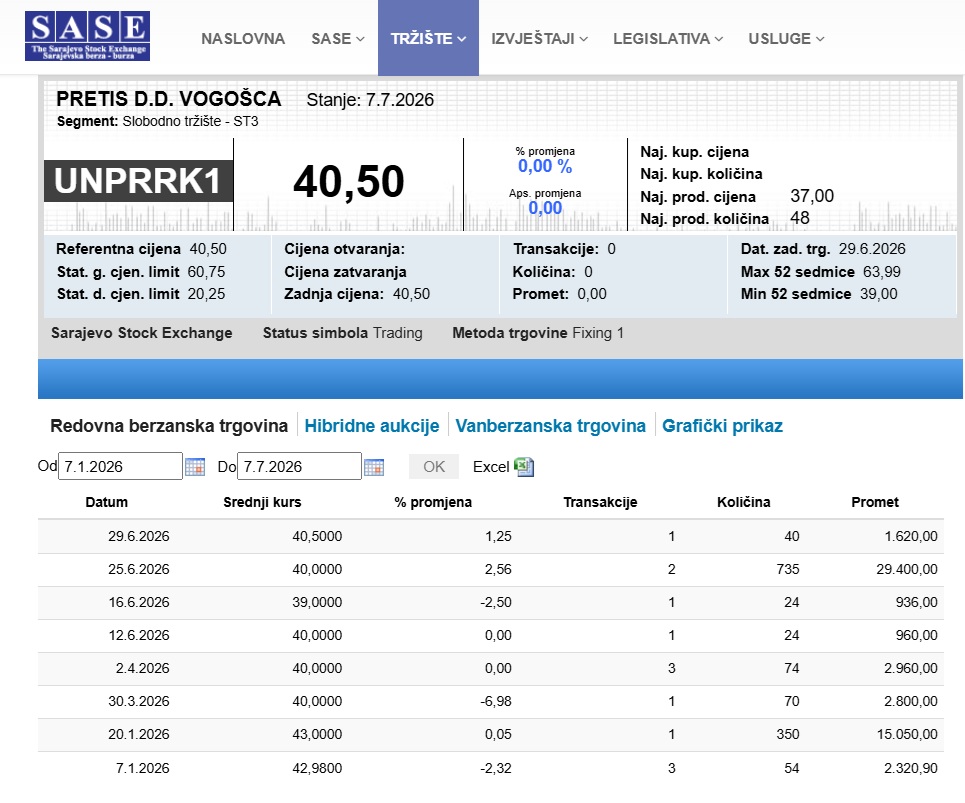This screenshot has width=965, height=803.
Task: Click the Min 52 sedmice 39,00 value
Action: [879, 294]
